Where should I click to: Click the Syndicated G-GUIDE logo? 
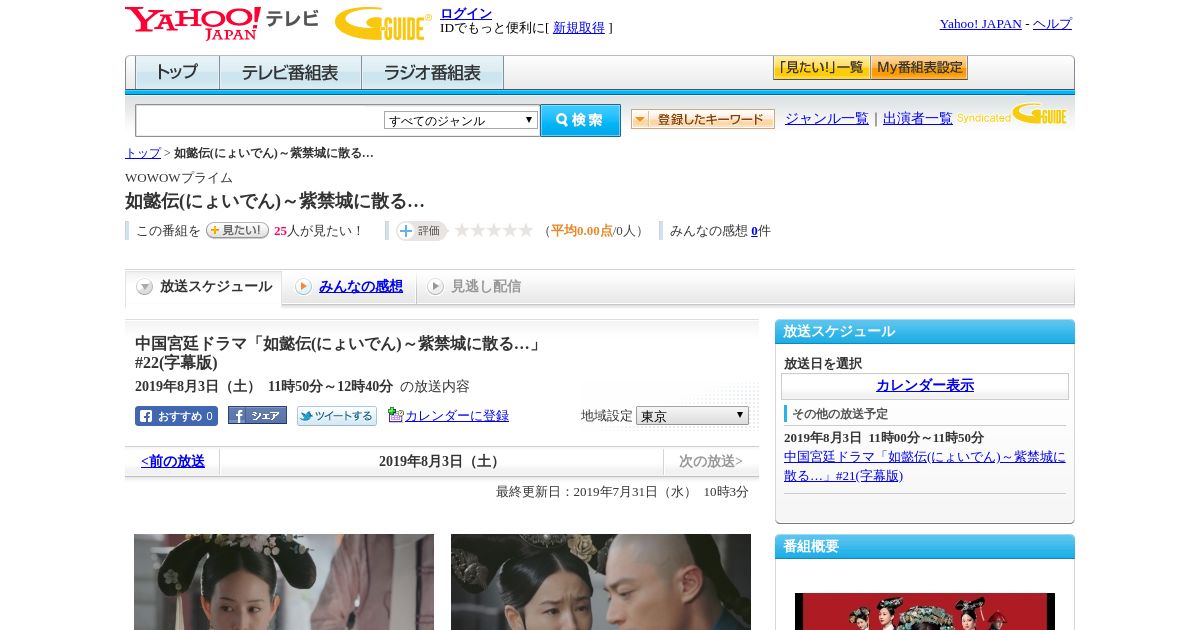(1012, 114)
